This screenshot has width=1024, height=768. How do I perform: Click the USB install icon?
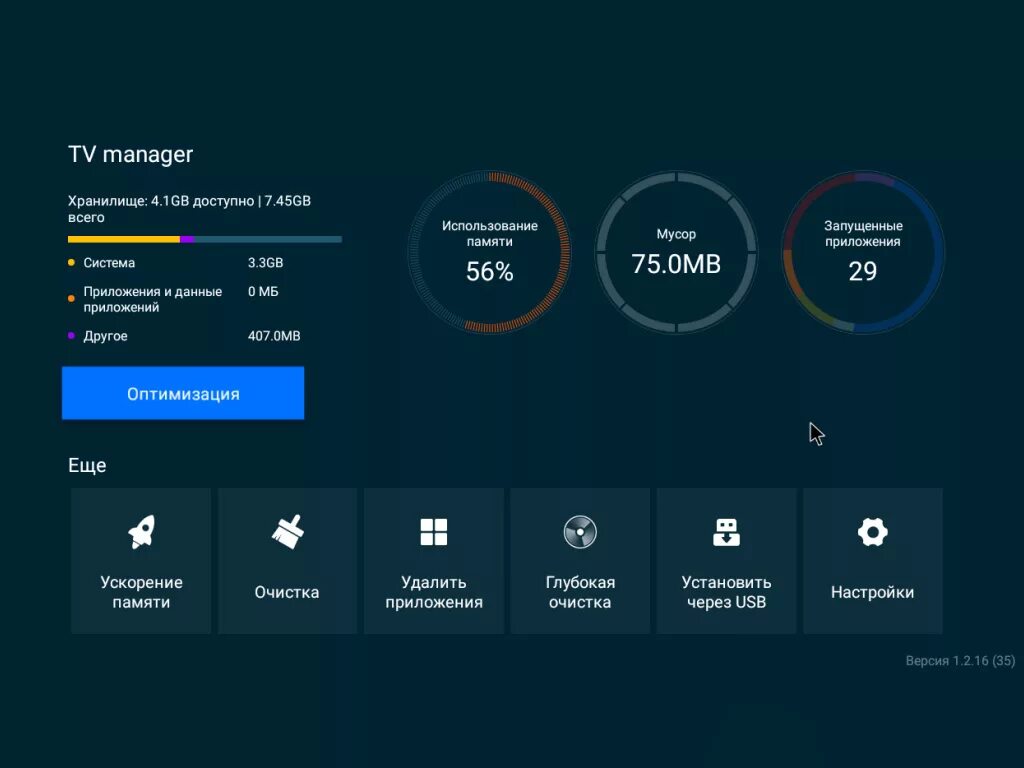coord(726,532)
